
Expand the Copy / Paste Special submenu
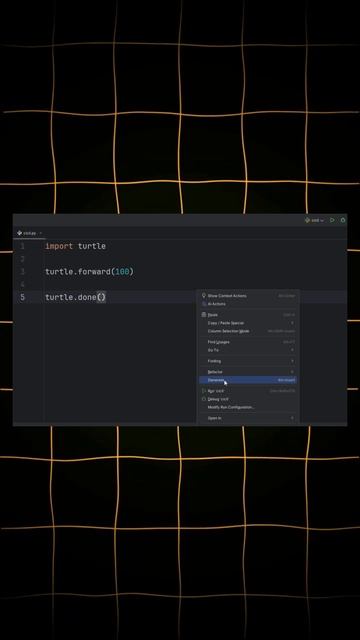(249, 323)
